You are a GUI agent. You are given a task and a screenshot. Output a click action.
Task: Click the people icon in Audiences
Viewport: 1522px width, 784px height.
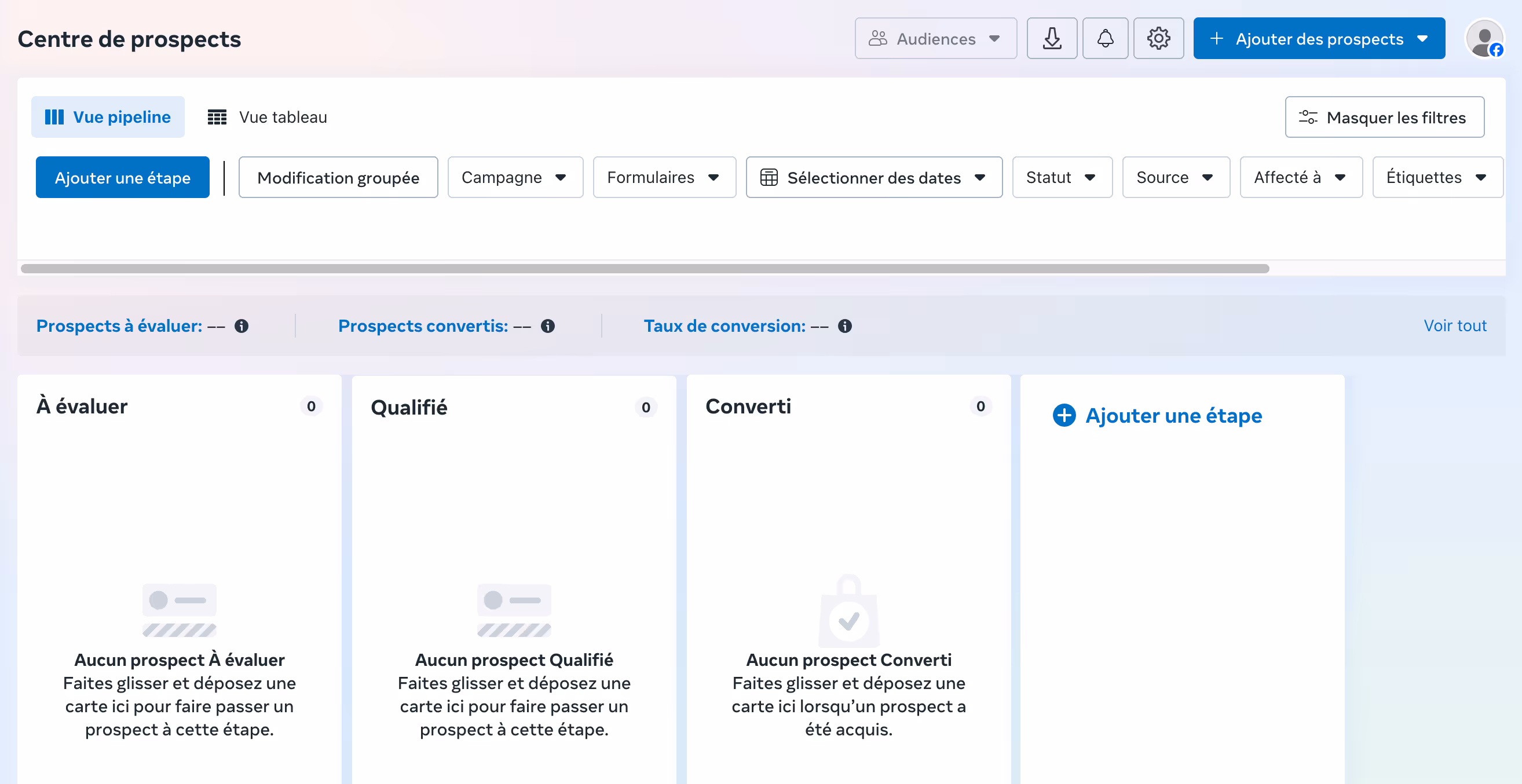878,38
